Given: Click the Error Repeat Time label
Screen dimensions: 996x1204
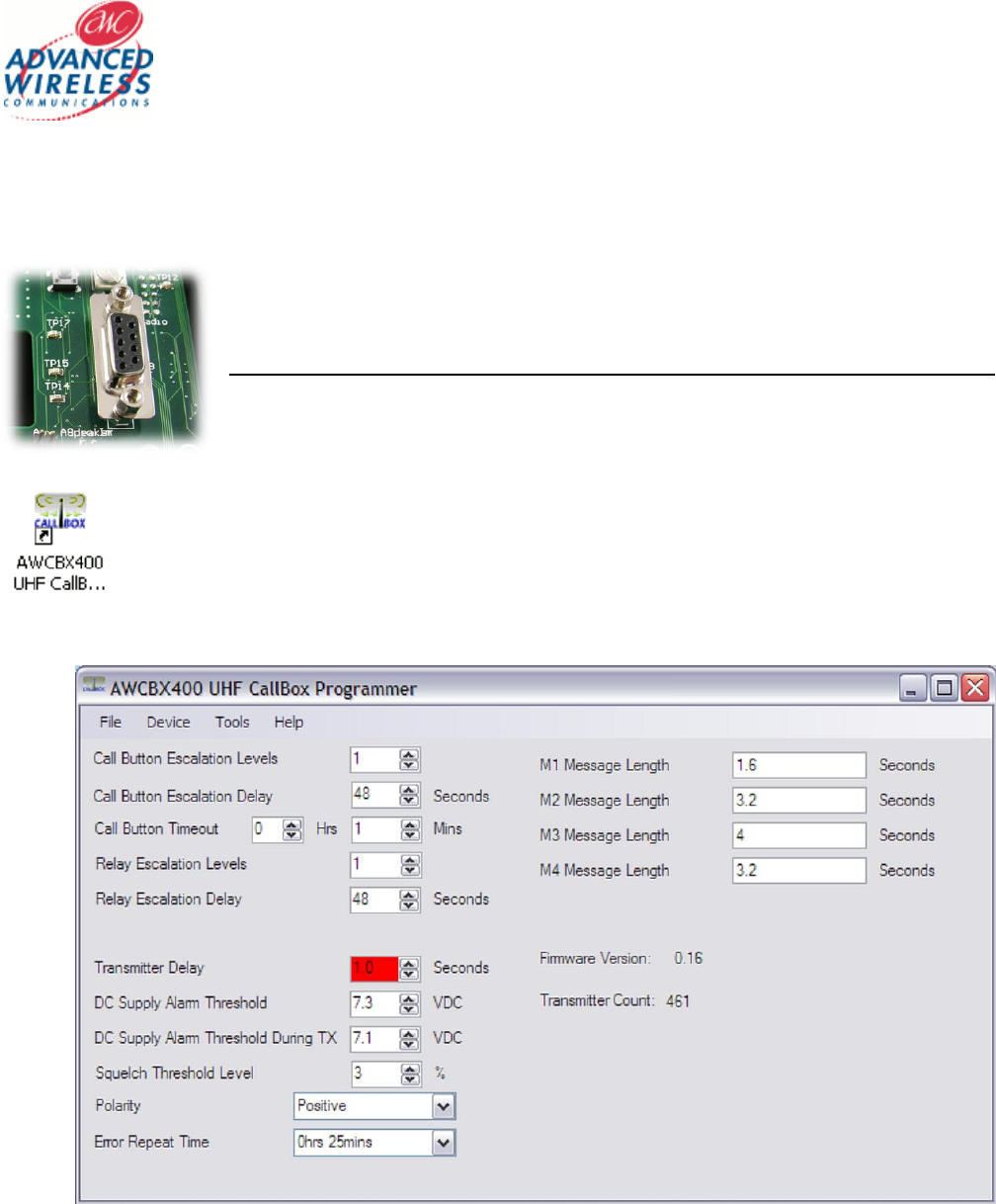Looking at the screenshot, I should coord(151,1143).
